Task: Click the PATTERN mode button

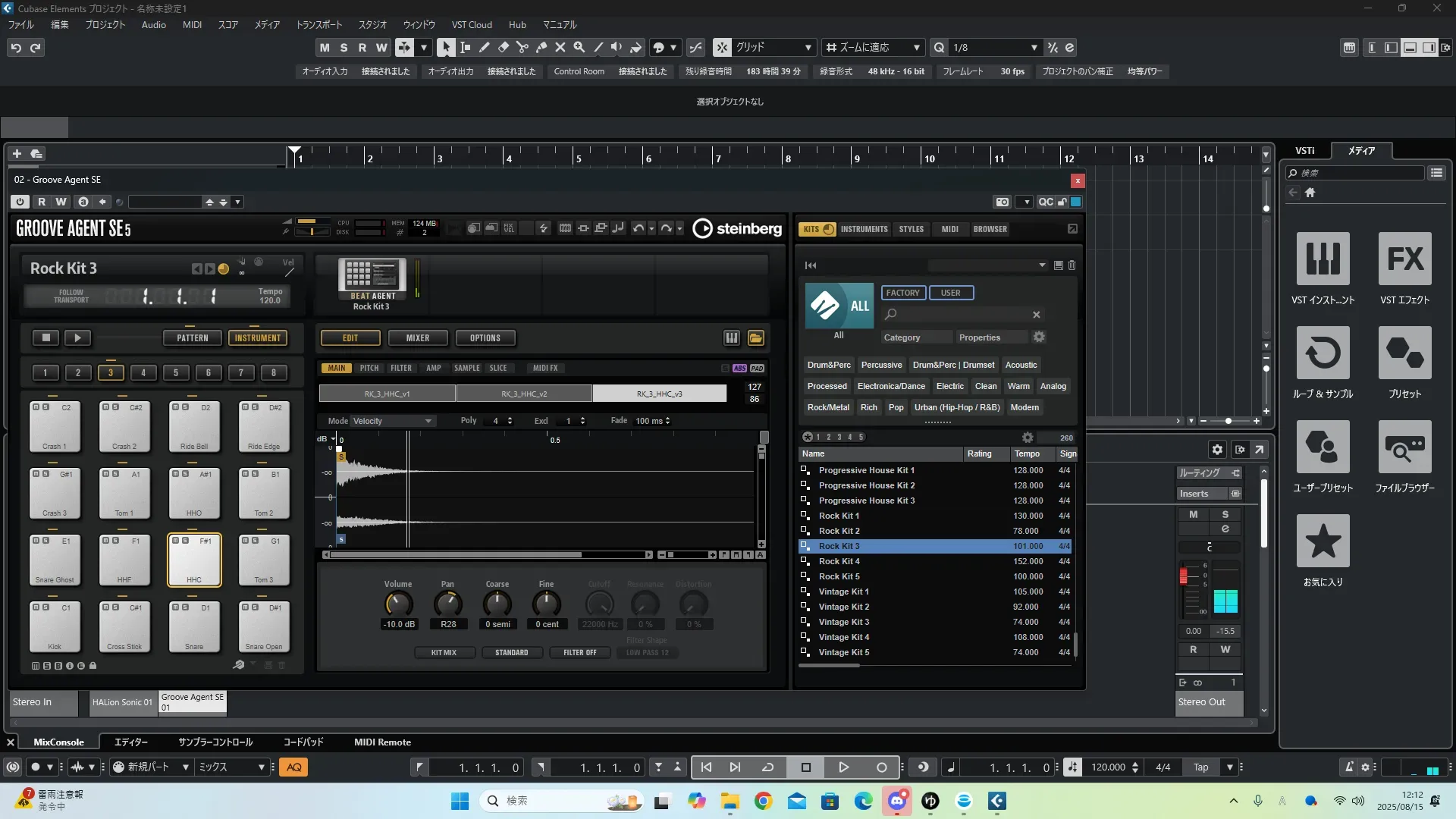Action: 192,338
